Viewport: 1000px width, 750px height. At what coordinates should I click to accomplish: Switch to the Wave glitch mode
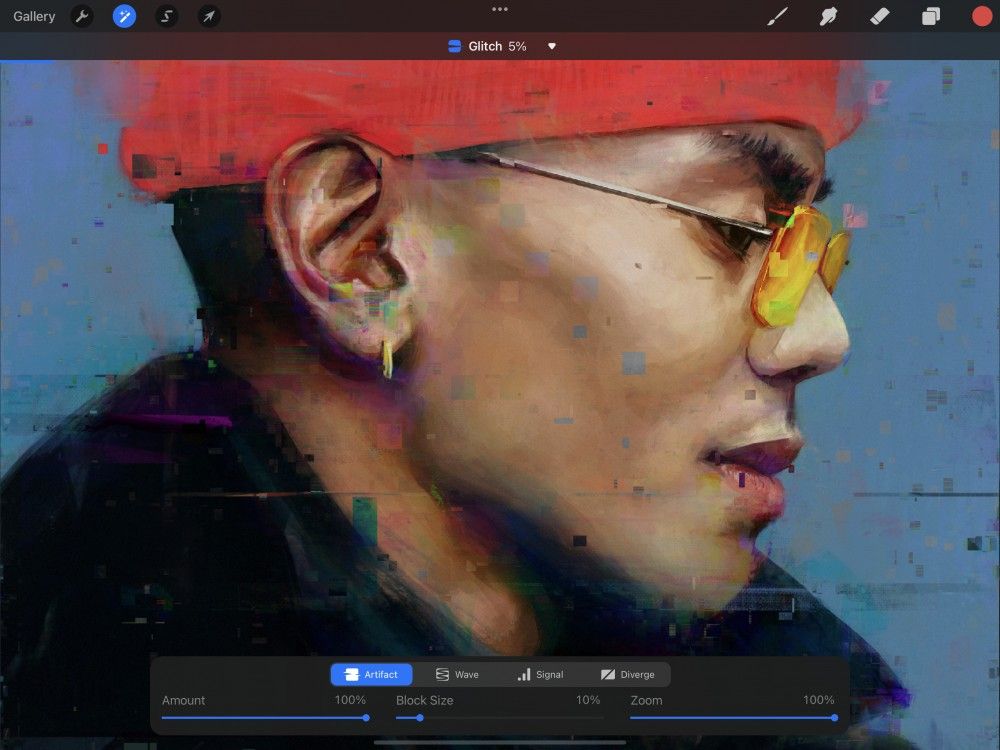tap(458, 674)
